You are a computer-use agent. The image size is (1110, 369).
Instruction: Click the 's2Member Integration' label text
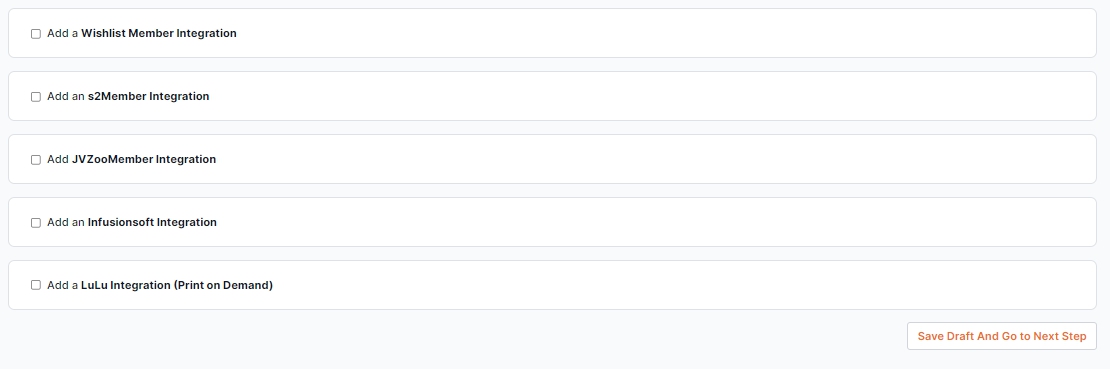149,96
